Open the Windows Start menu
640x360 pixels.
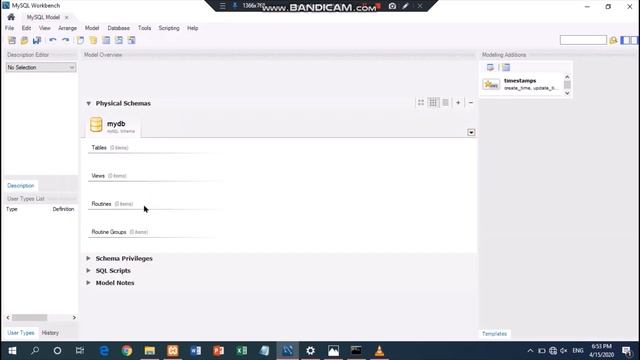(x=12, y=351)
